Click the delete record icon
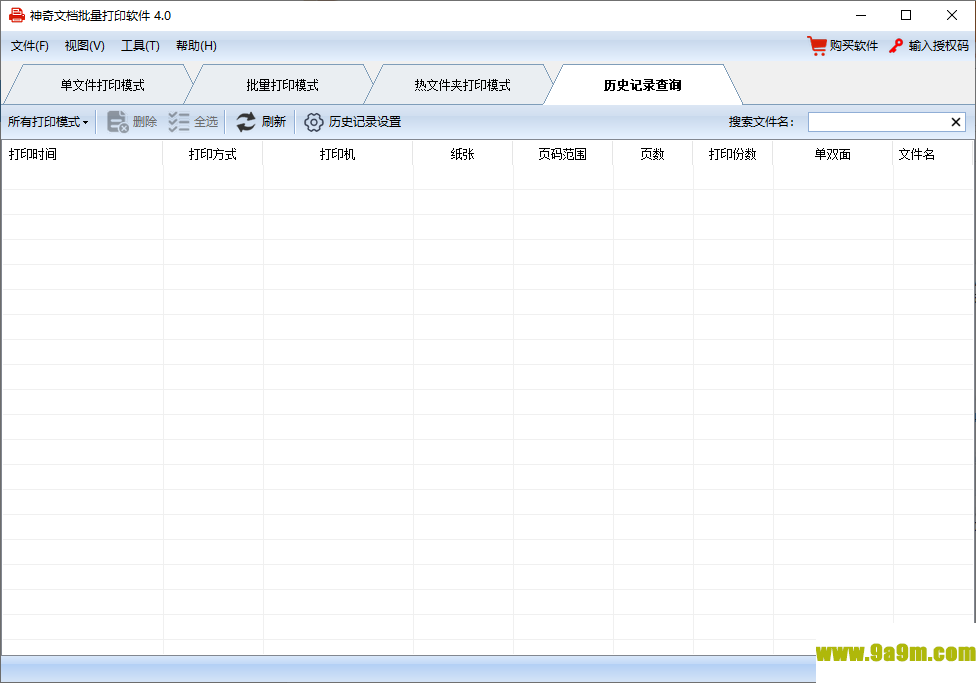This screenshot has width=976, height=683. click(118, 122)
